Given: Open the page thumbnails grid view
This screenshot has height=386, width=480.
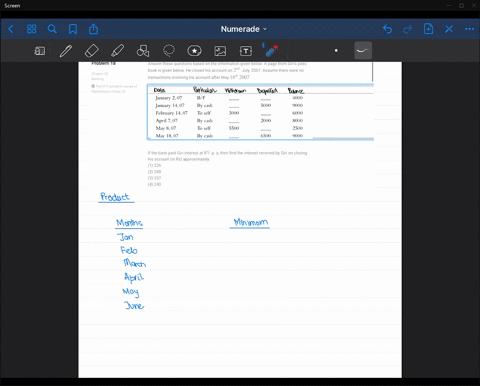Looking at the screenshot, I should 31,29.
